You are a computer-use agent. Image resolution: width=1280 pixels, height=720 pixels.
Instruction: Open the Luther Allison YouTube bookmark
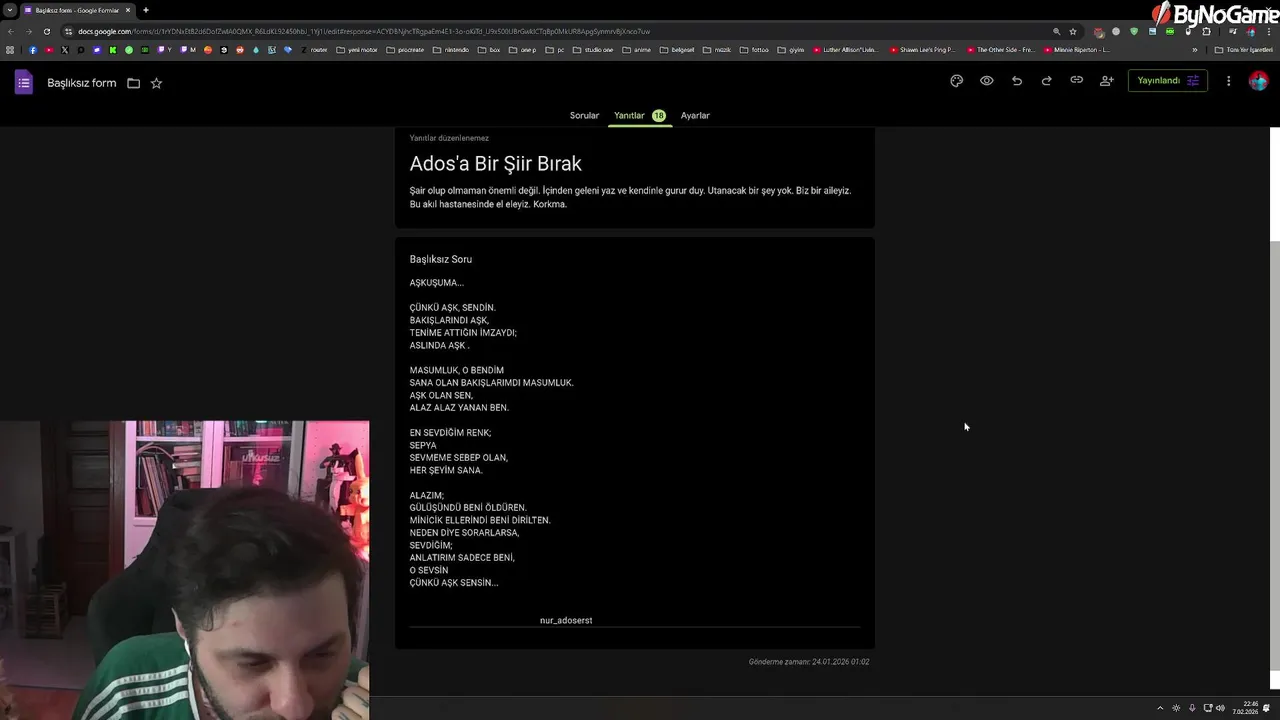846,49
